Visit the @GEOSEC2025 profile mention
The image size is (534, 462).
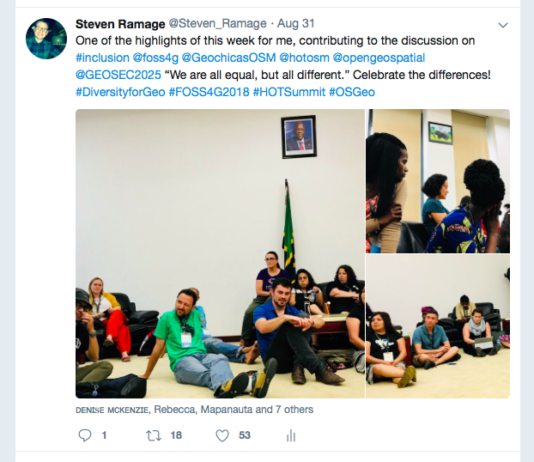pyautogui.click(x=119, y=75)
